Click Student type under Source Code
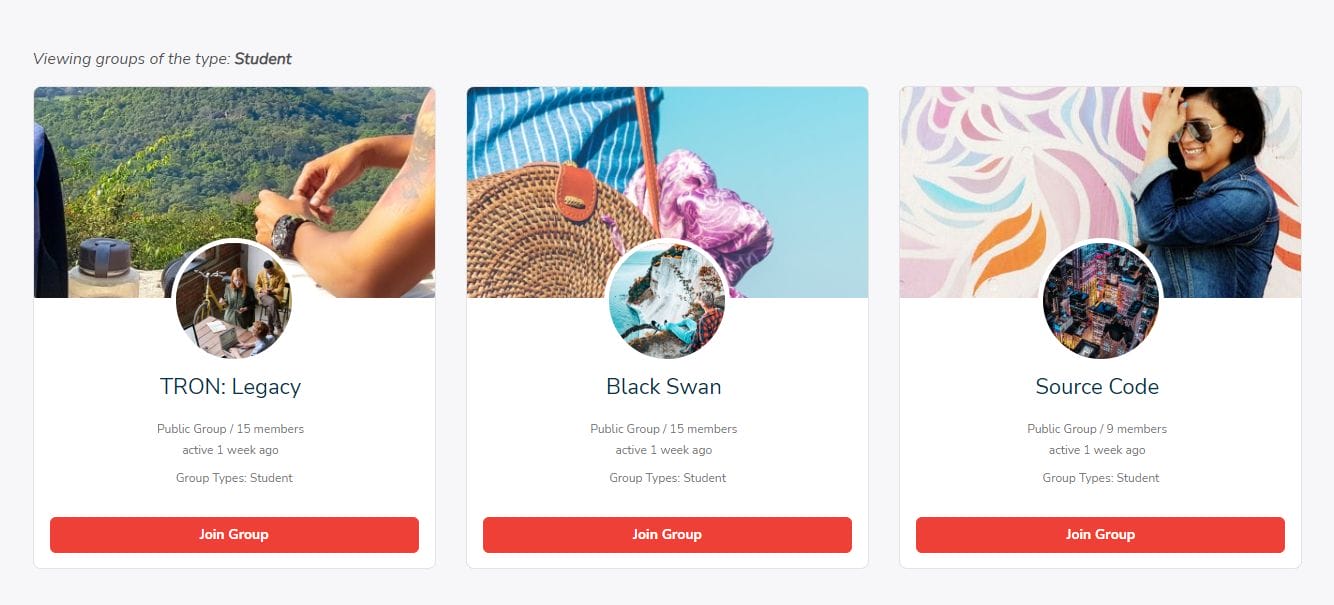 pos(1138,478)
